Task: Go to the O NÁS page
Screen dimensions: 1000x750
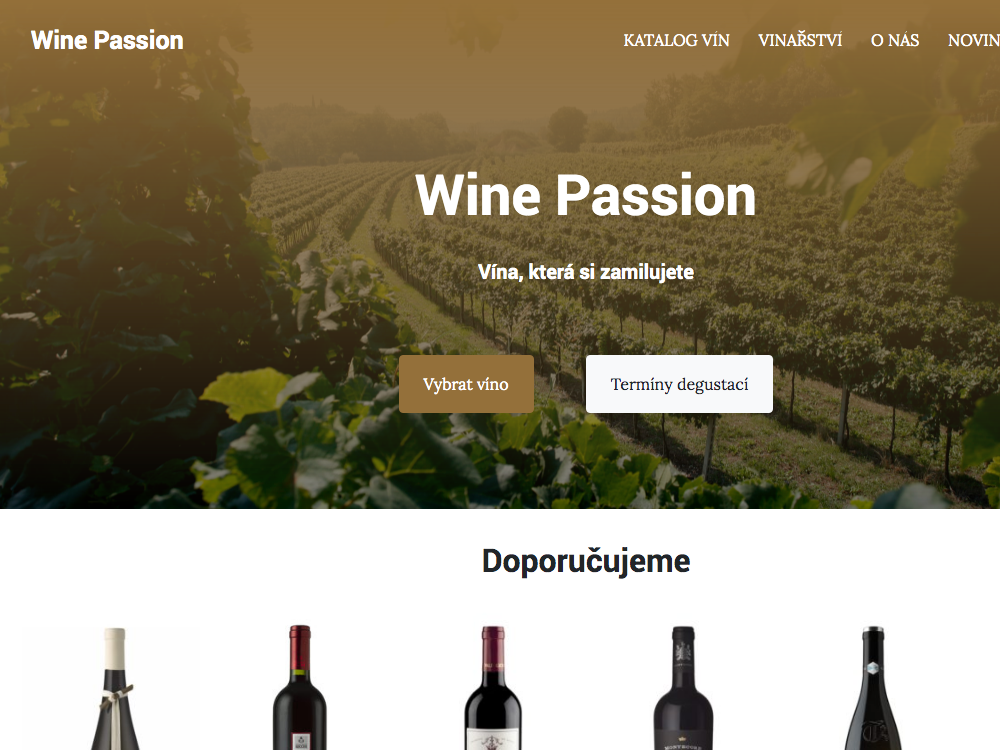Action: tap(895, 40)
